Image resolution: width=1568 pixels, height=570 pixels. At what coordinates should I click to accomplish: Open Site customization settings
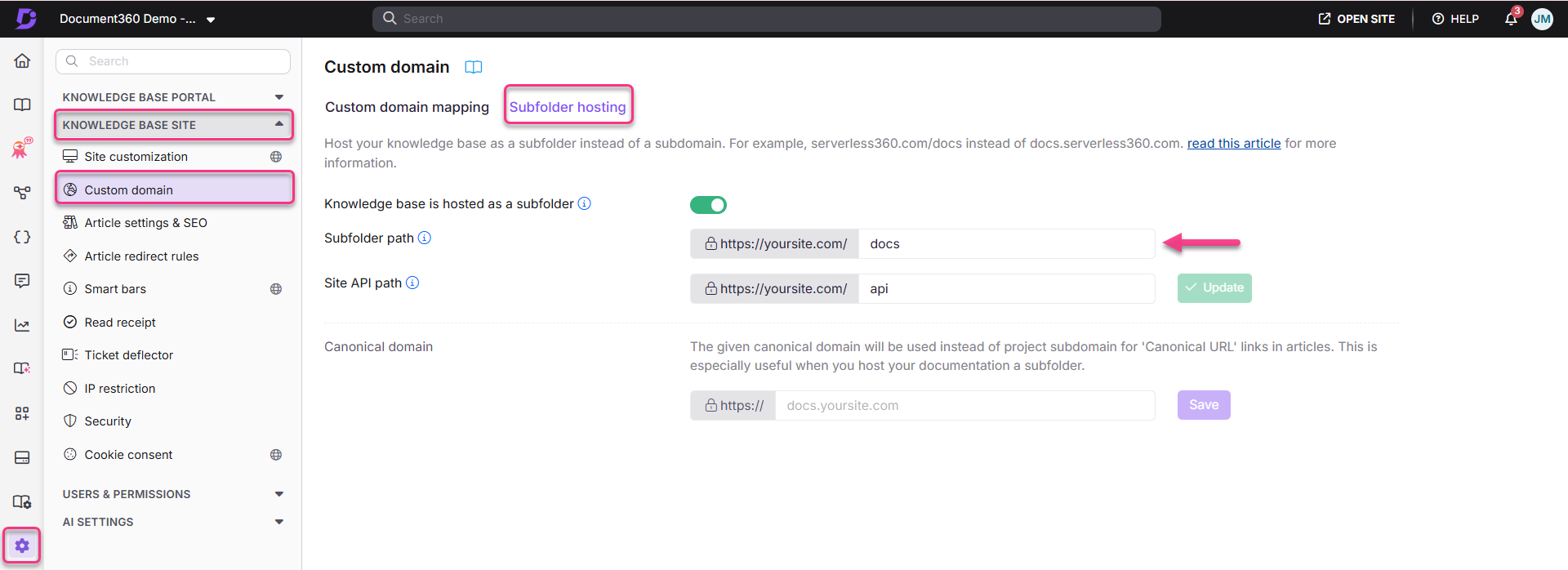point(173,157)
